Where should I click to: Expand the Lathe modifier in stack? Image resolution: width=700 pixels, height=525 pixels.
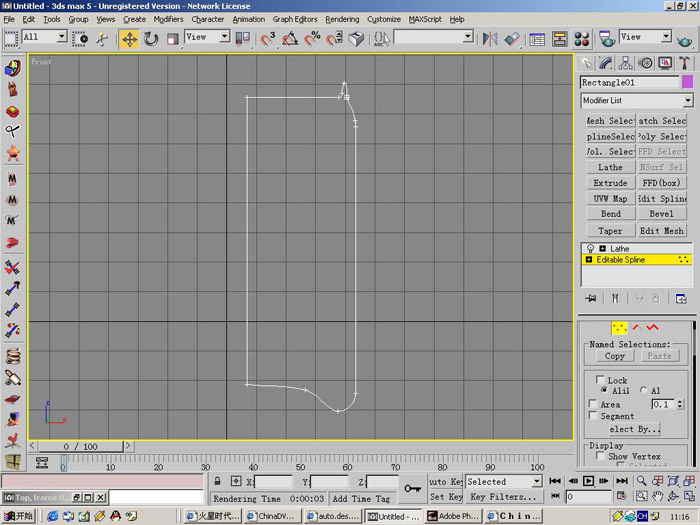[x=603, y=249]
